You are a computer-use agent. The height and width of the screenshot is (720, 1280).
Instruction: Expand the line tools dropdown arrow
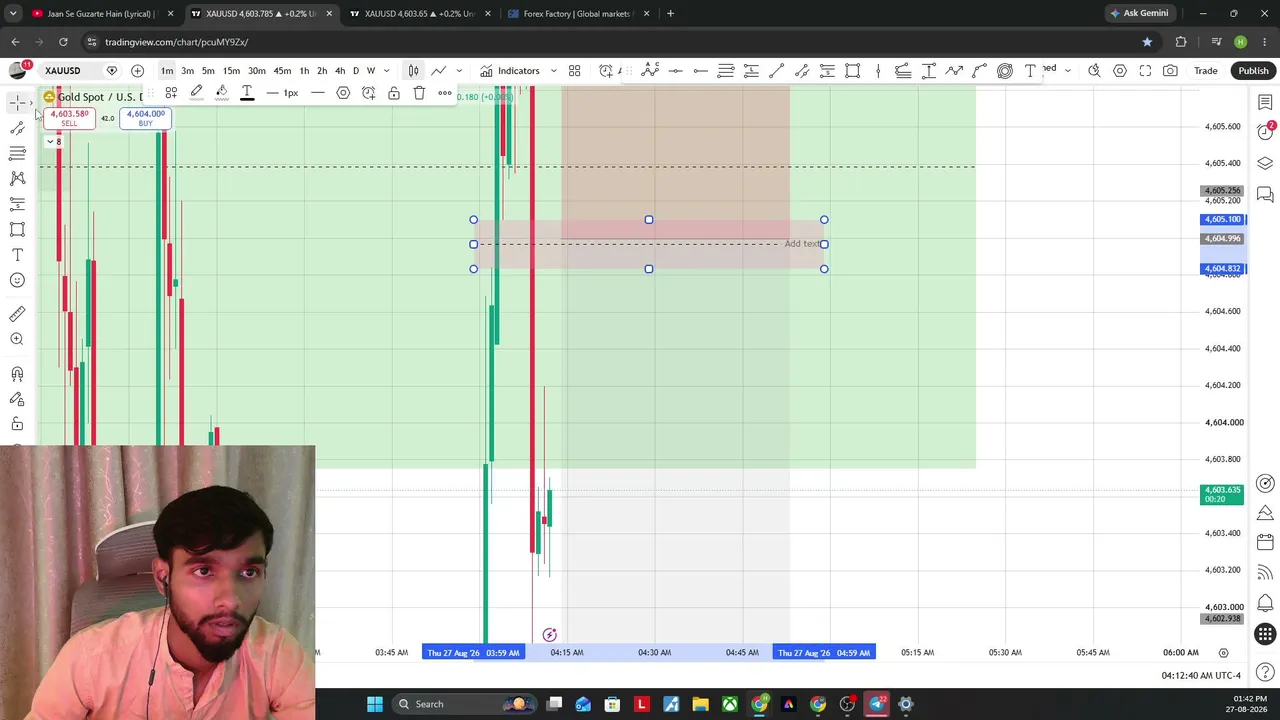coord(459,71)
